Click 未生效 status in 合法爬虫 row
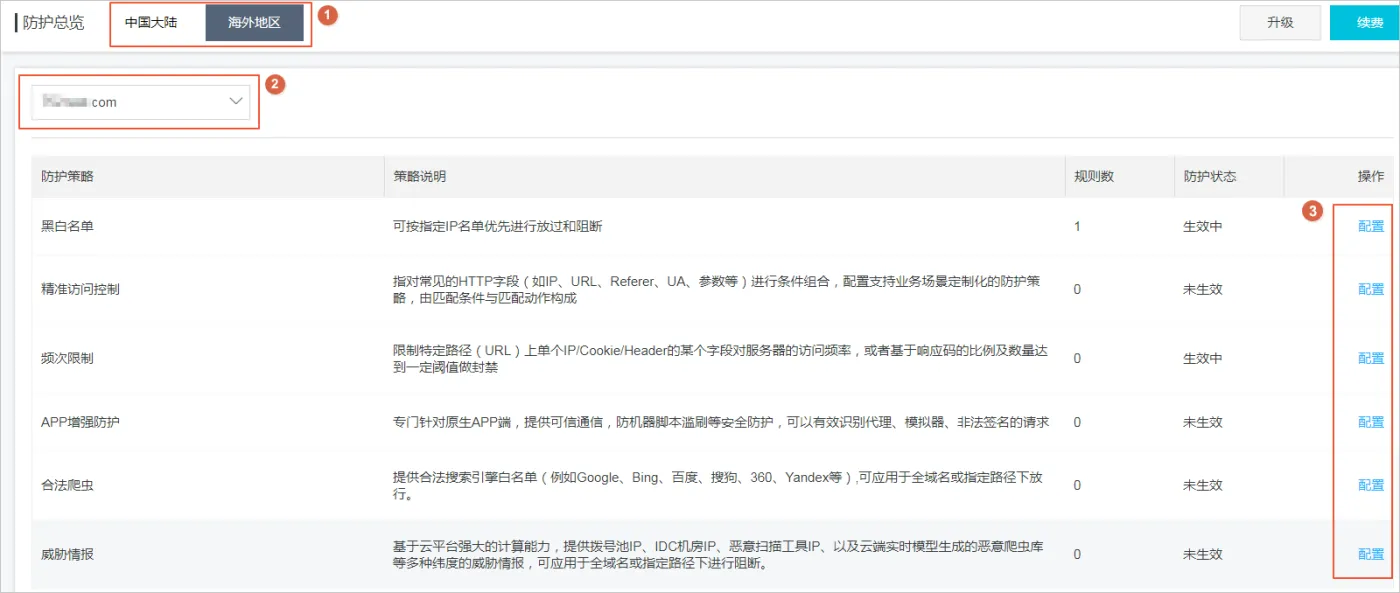The height and width of the screenshot is (593, 1400). pos(1203,485)
